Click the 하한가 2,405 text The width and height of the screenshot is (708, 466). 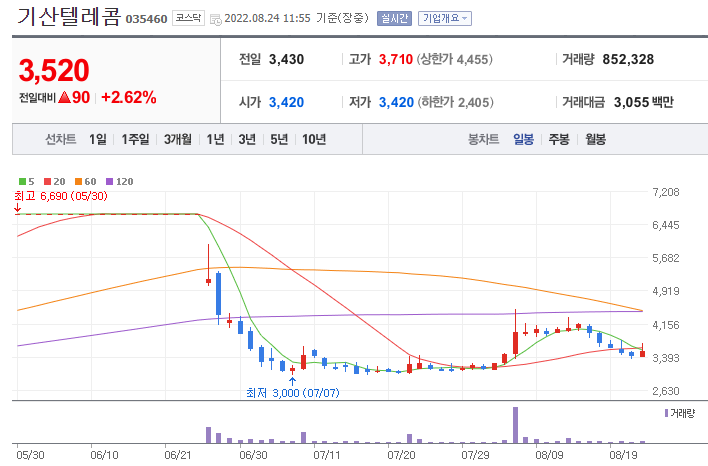click(455, 103)
